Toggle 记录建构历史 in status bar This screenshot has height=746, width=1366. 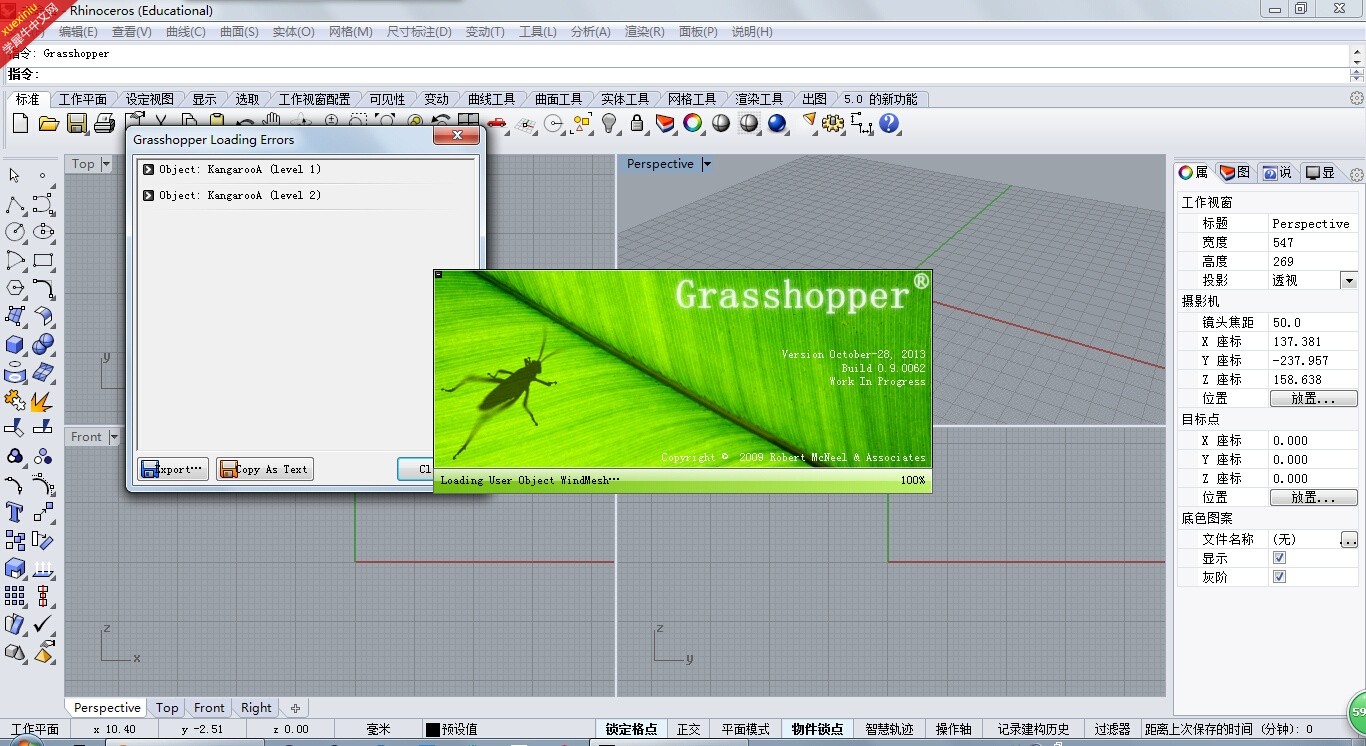tap(1033, 729)
